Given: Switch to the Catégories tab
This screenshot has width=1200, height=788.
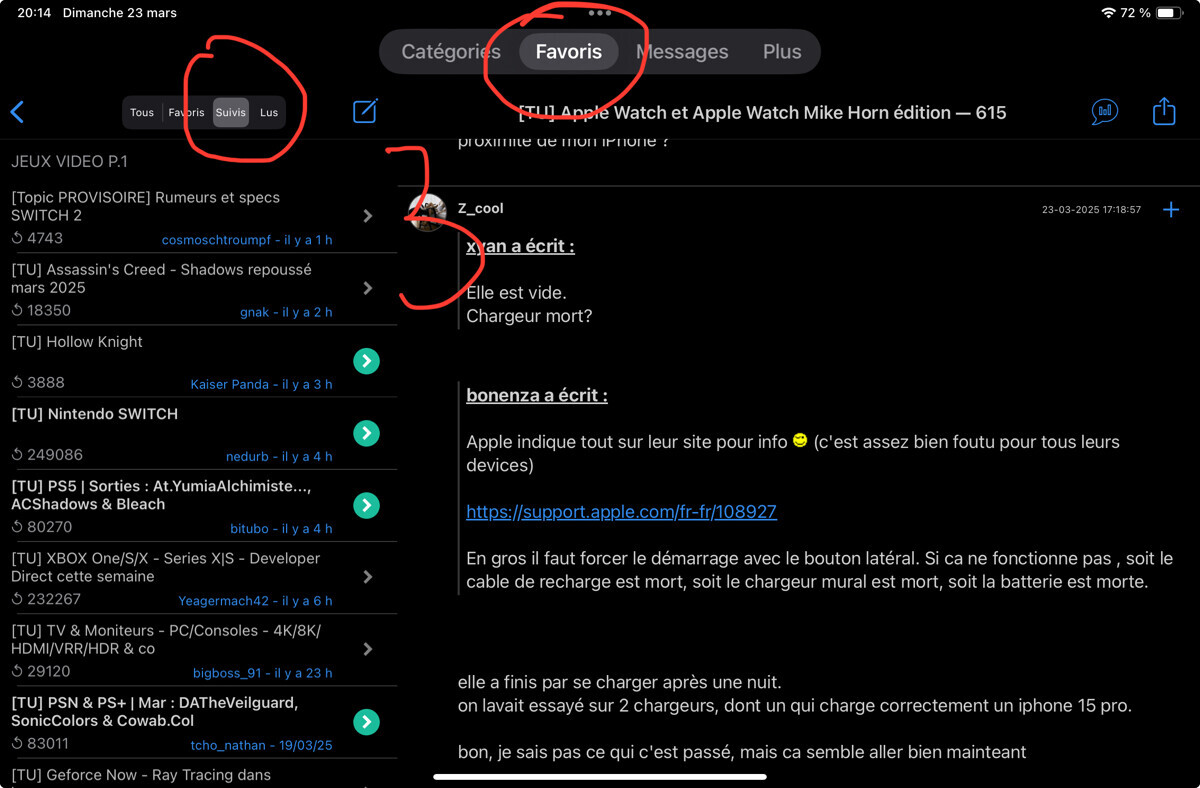Looking at the screenshot, I should coord(451,51).
